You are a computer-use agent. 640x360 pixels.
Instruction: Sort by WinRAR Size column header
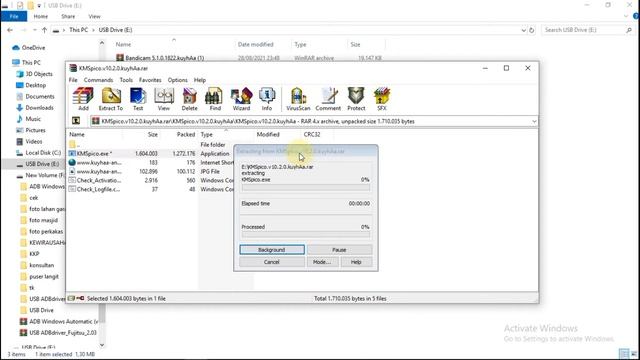(x=153, y=134)
